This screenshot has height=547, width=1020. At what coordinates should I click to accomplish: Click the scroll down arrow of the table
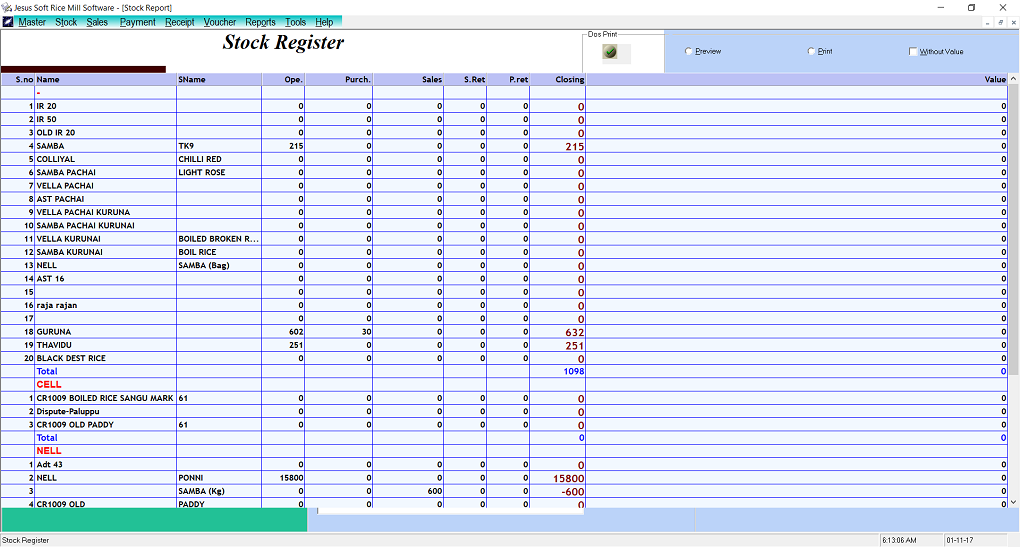tap(1013, 502)
